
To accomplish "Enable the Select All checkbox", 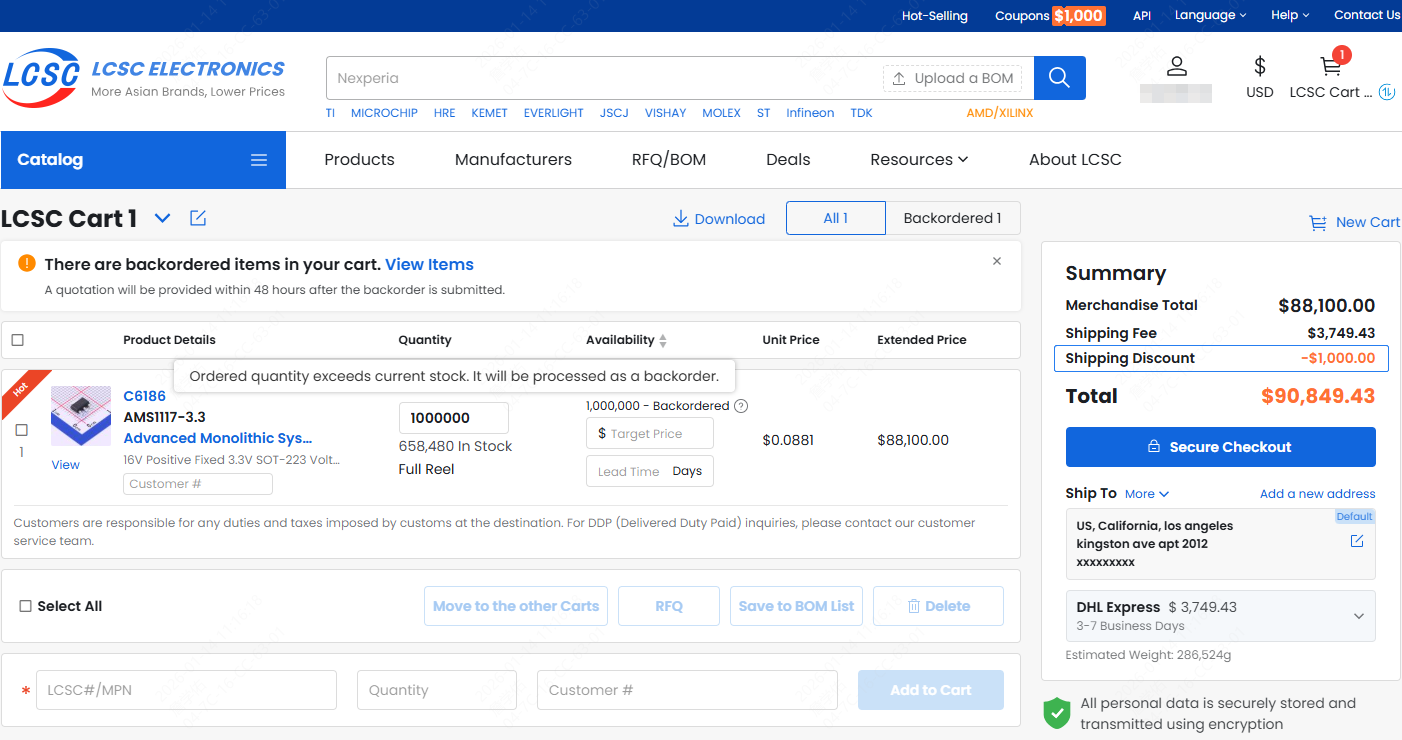I will pos(26,606).
